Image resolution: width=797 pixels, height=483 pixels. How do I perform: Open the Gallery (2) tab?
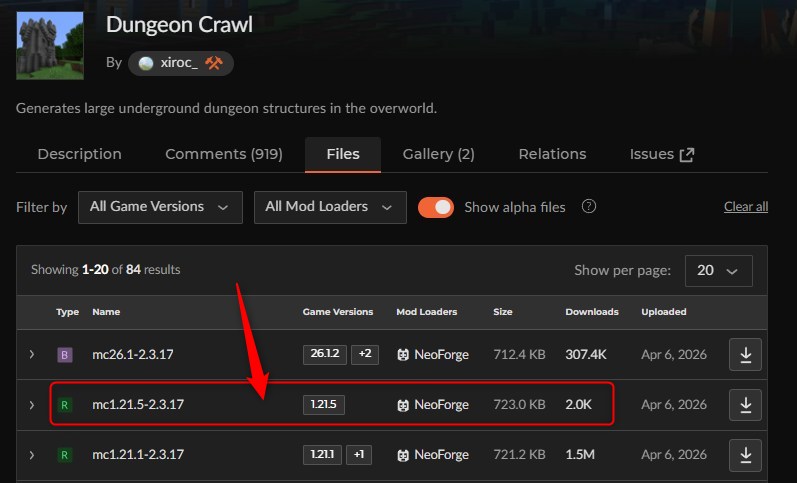click(x=439, y=154)
